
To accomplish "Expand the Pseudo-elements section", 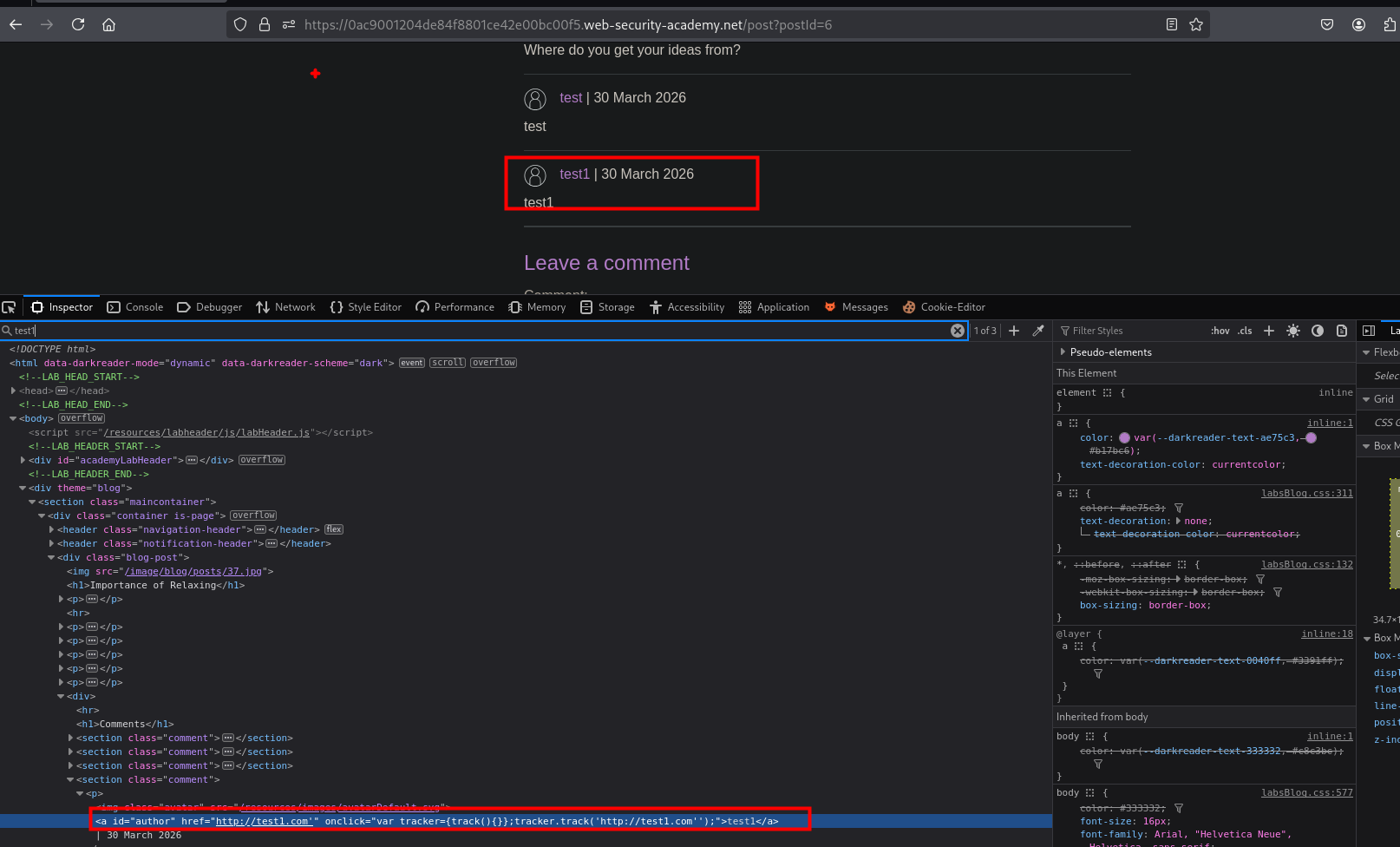I will pos(1063,352).
